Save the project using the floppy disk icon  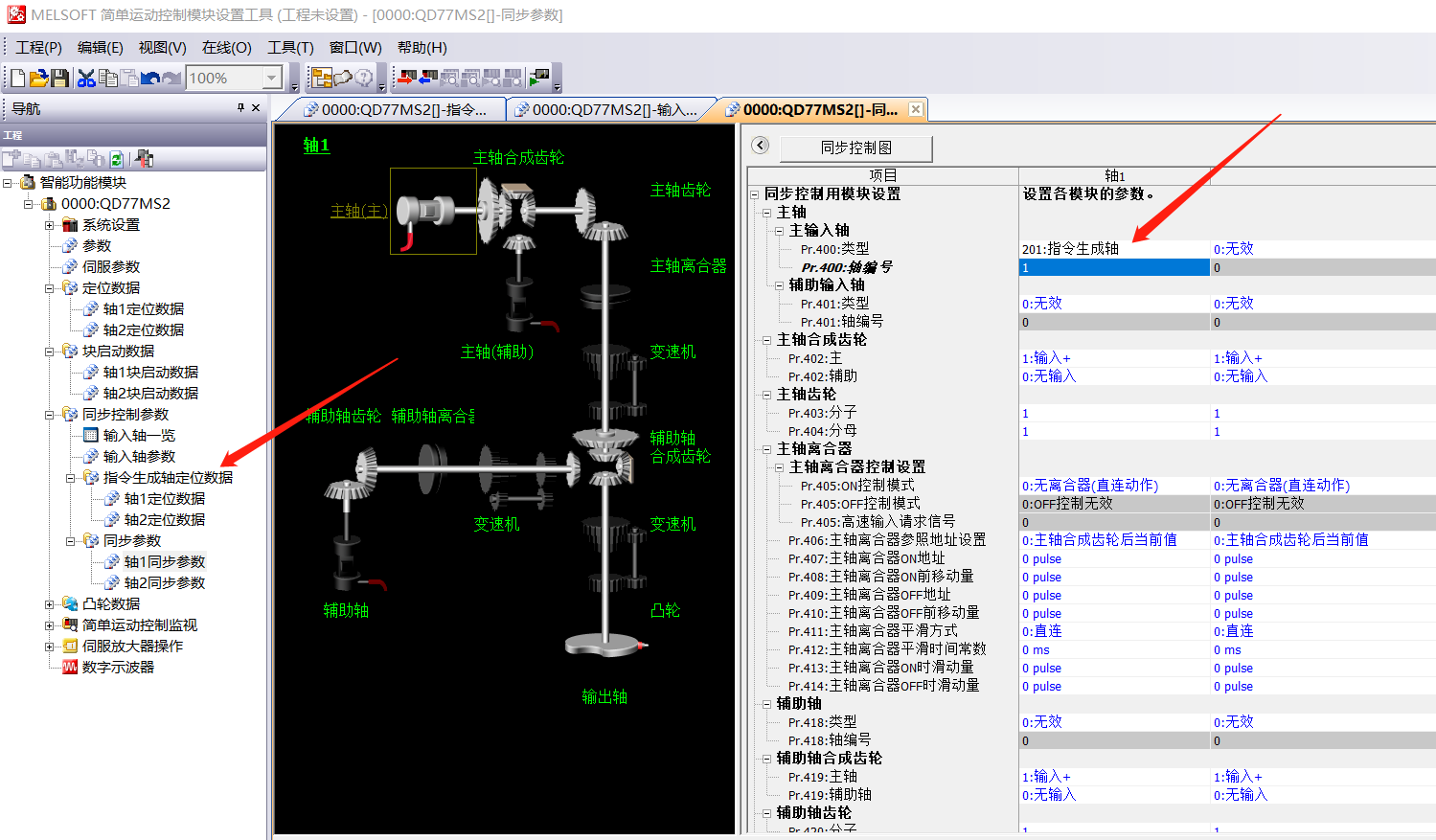coord(59,79)
